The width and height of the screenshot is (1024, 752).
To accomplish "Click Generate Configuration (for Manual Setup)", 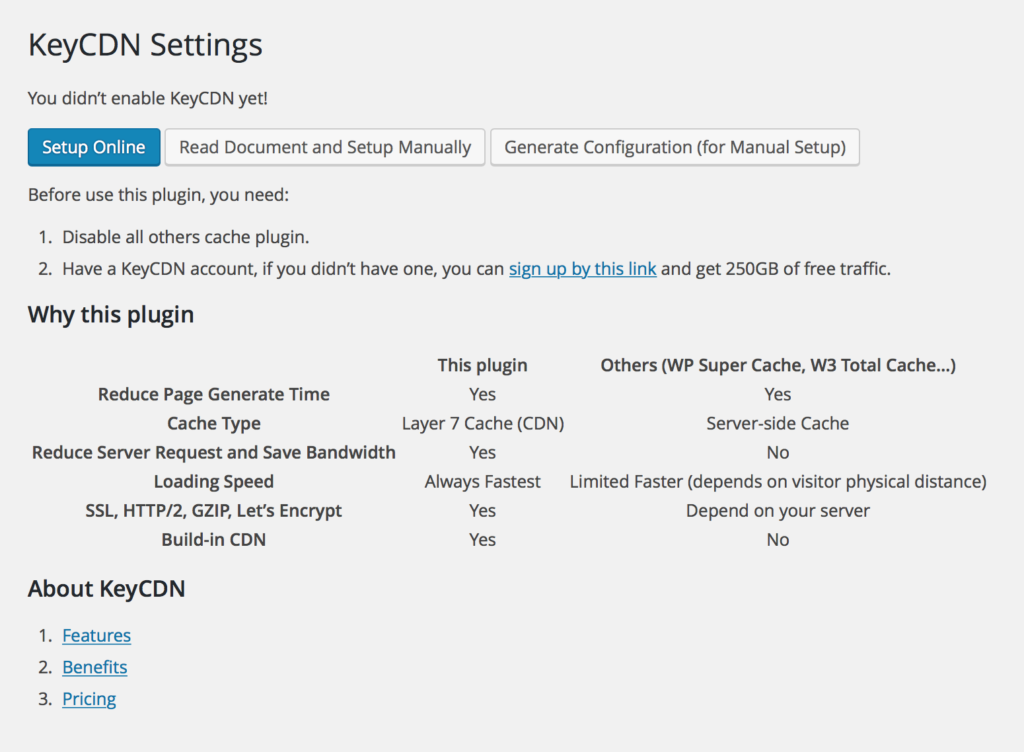I will click(674, 146).
